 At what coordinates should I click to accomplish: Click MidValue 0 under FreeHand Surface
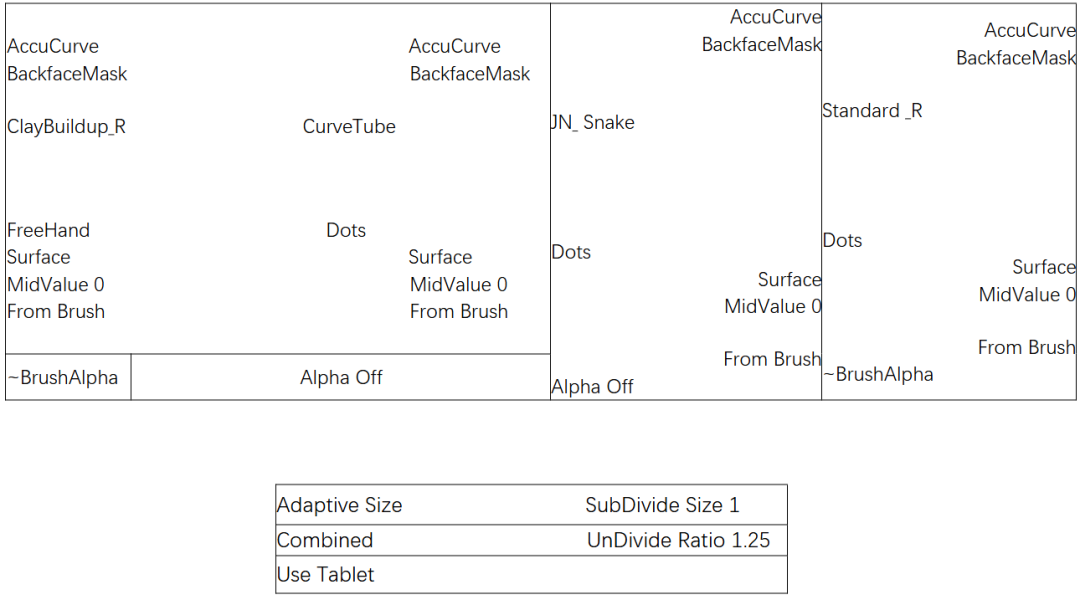(x=56, y=285)
